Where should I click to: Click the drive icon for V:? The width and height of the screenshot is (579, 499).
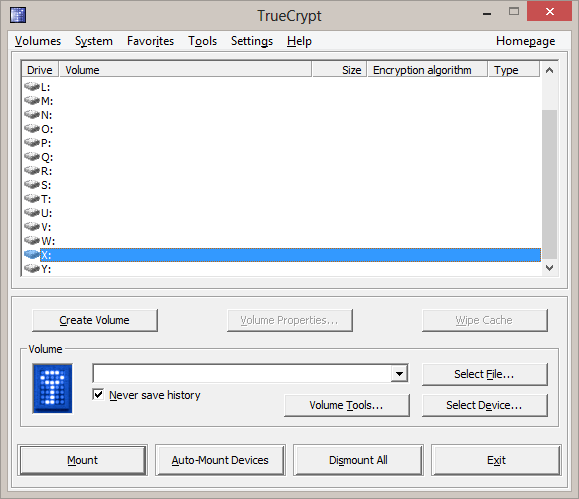pyautogui.click(x=32, y=227)
